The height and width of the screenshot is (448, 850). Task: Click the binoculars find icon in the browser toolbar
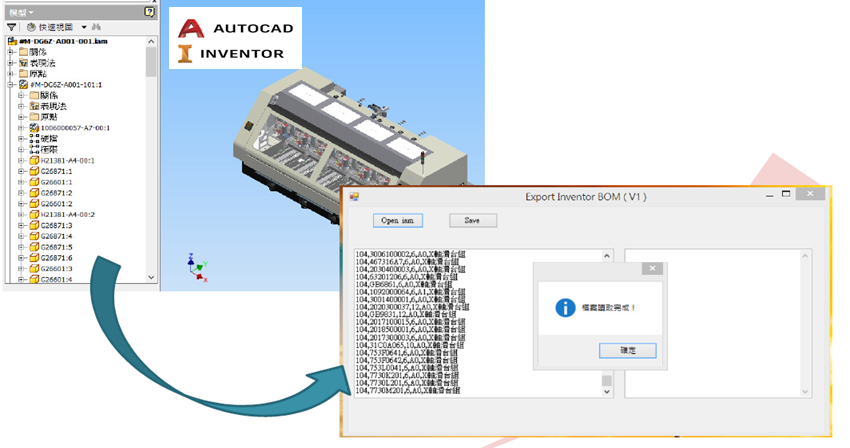pyautogui.click(x=96, y=27)
